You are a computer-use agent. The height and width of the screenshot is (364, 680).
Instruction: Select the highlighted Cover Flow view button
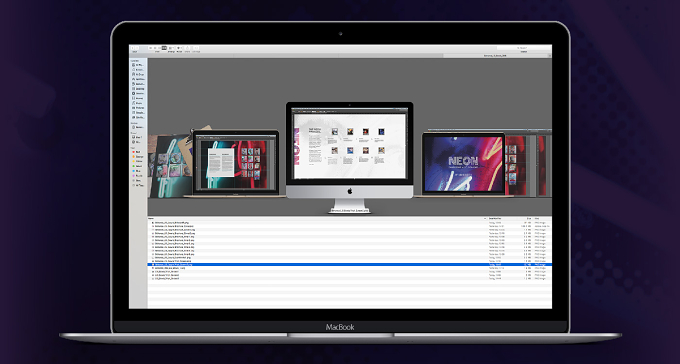point(164,48)
